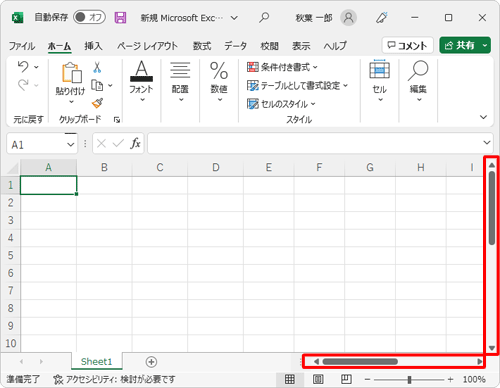Click the Excel application logo icon

point(17,17)
